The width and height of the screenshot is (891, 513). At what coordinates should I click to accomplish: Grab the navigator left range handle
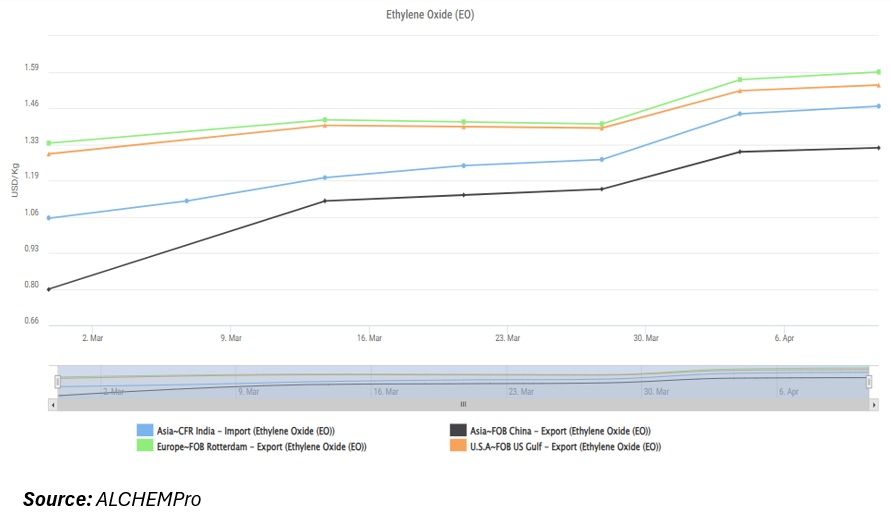57,382
